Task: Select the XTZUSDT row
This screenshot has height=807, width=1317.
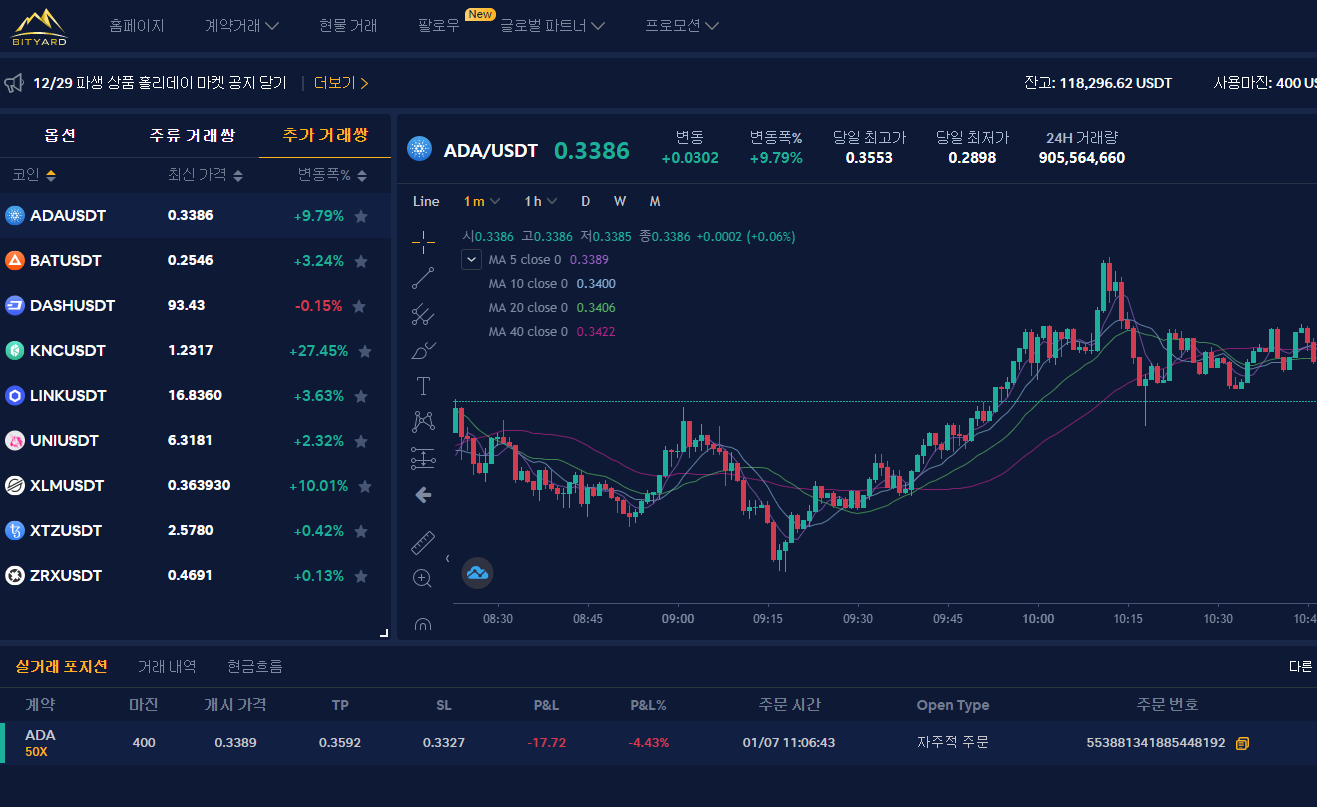Action: pos(195,530)
